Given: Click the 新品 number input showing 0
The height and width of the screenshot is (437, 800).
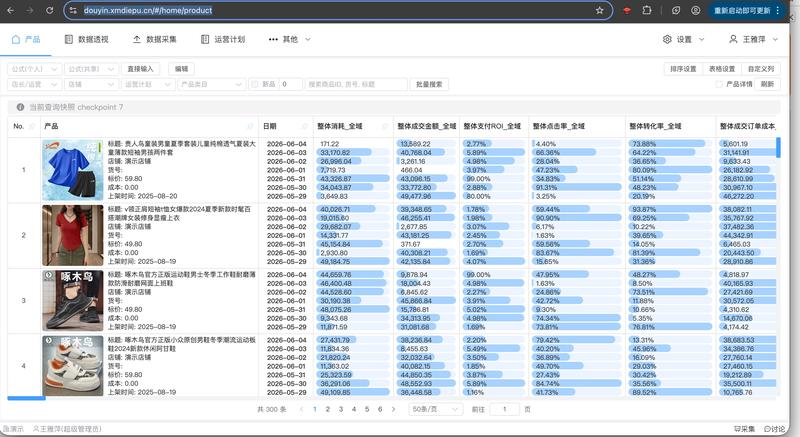Looking at the screenshot, I should [x=290, y=84].
